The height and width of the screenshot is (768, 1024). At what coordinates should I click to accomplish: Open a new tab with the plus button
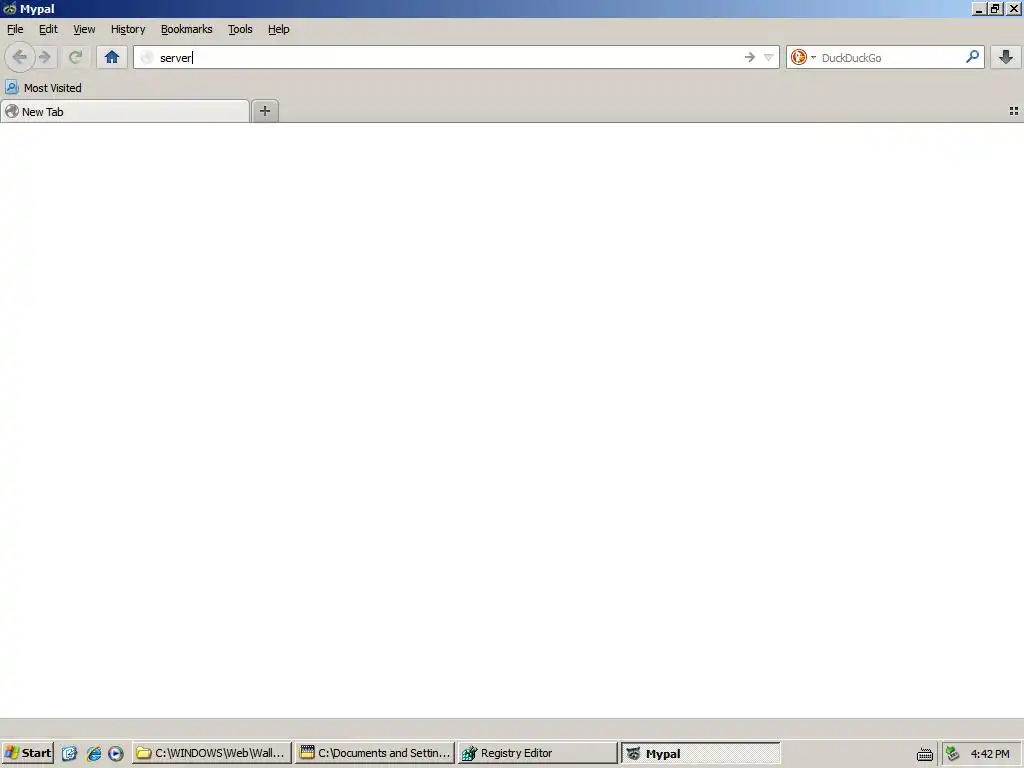tap(265, 111)
